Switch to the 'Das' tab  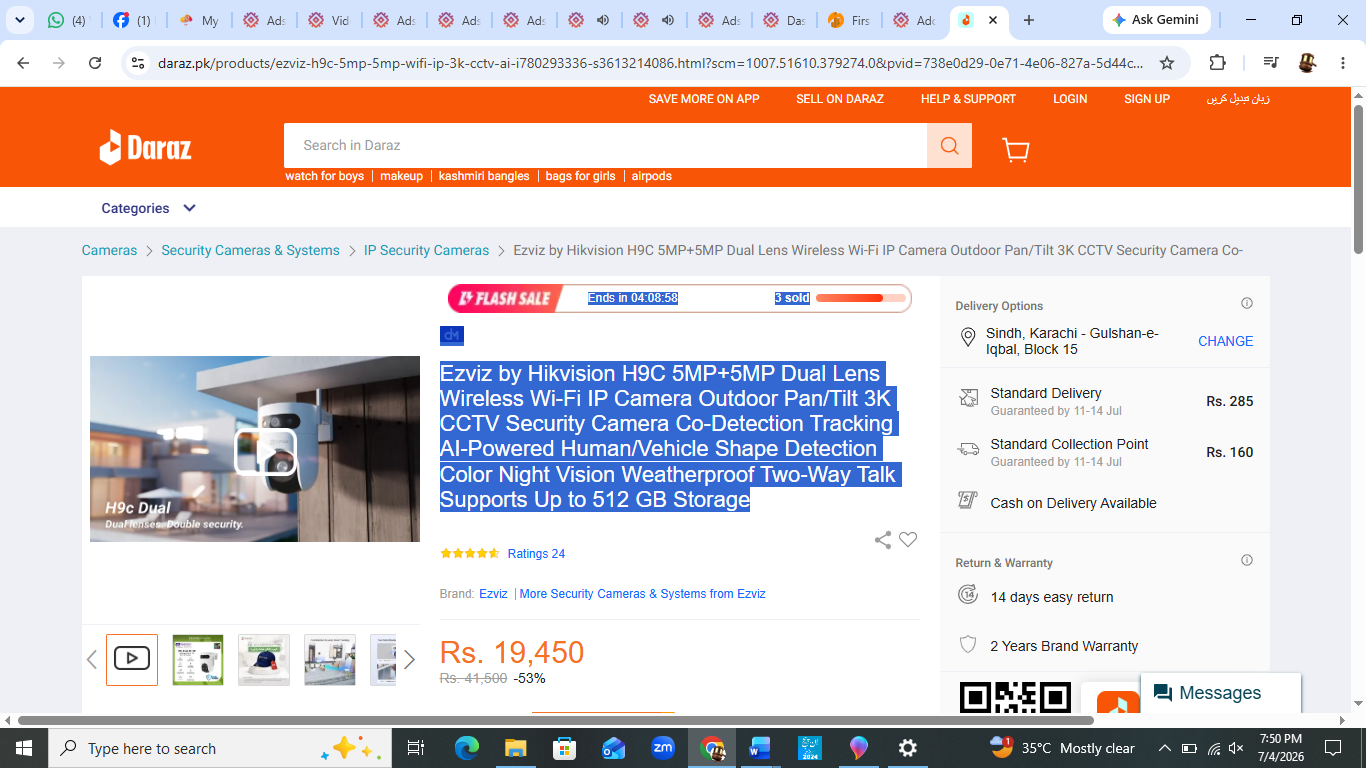[783, 20]
